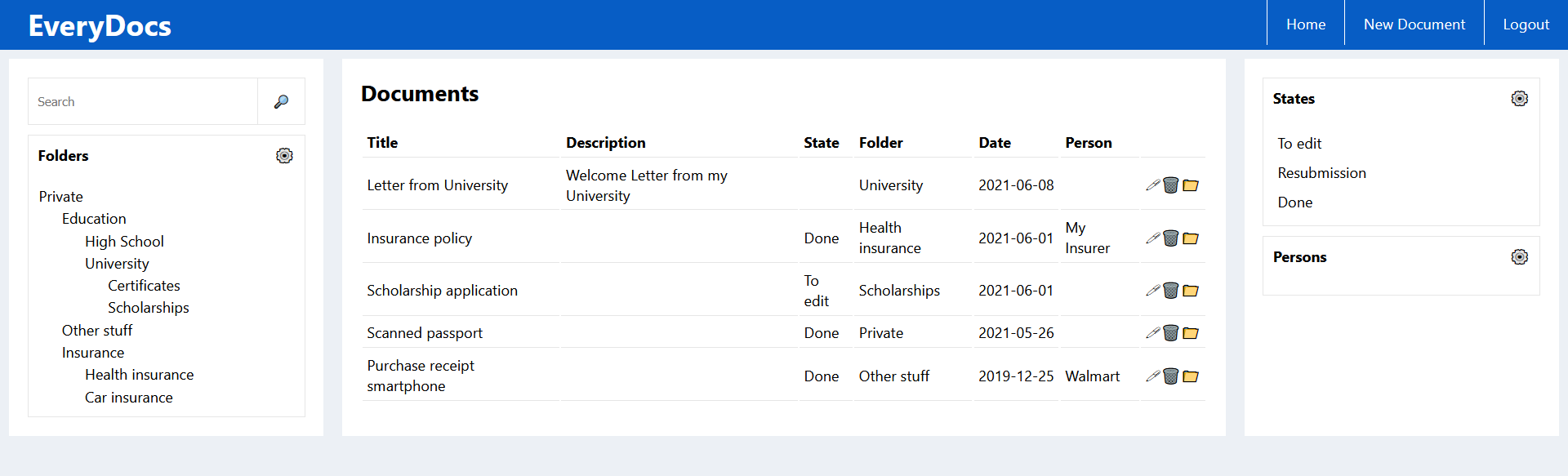
Task: Delete the Insurance policy document
Action: pyautogui.click(x=1170, y=238)
